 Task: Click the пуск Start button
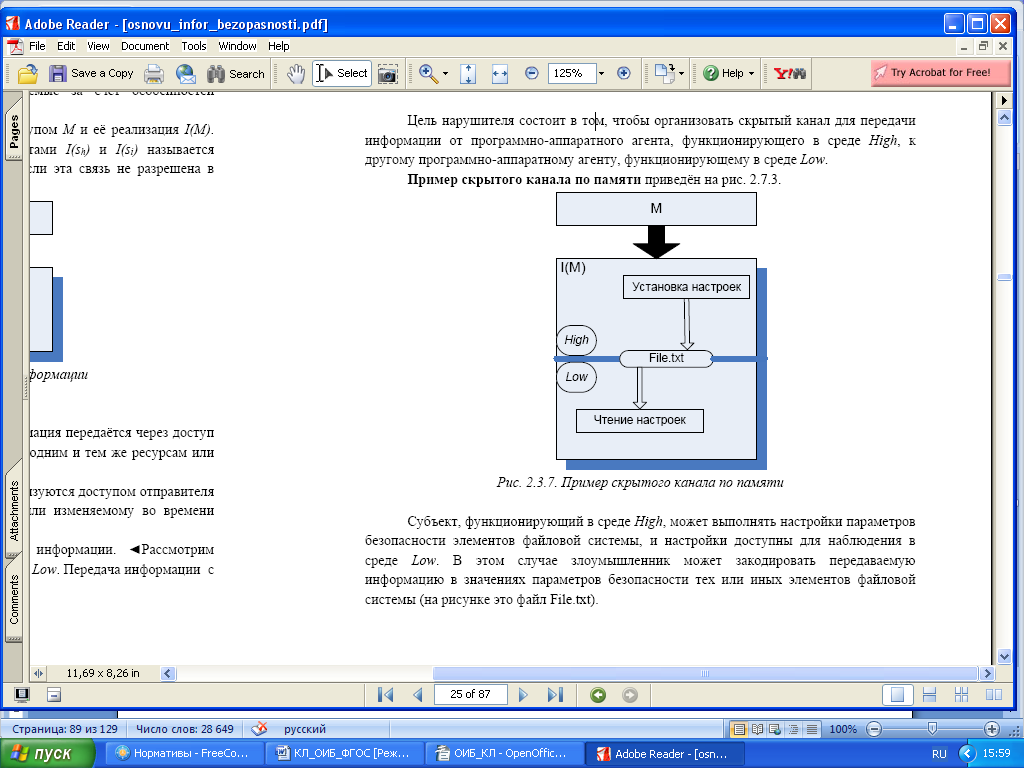[x=47, y=754]
